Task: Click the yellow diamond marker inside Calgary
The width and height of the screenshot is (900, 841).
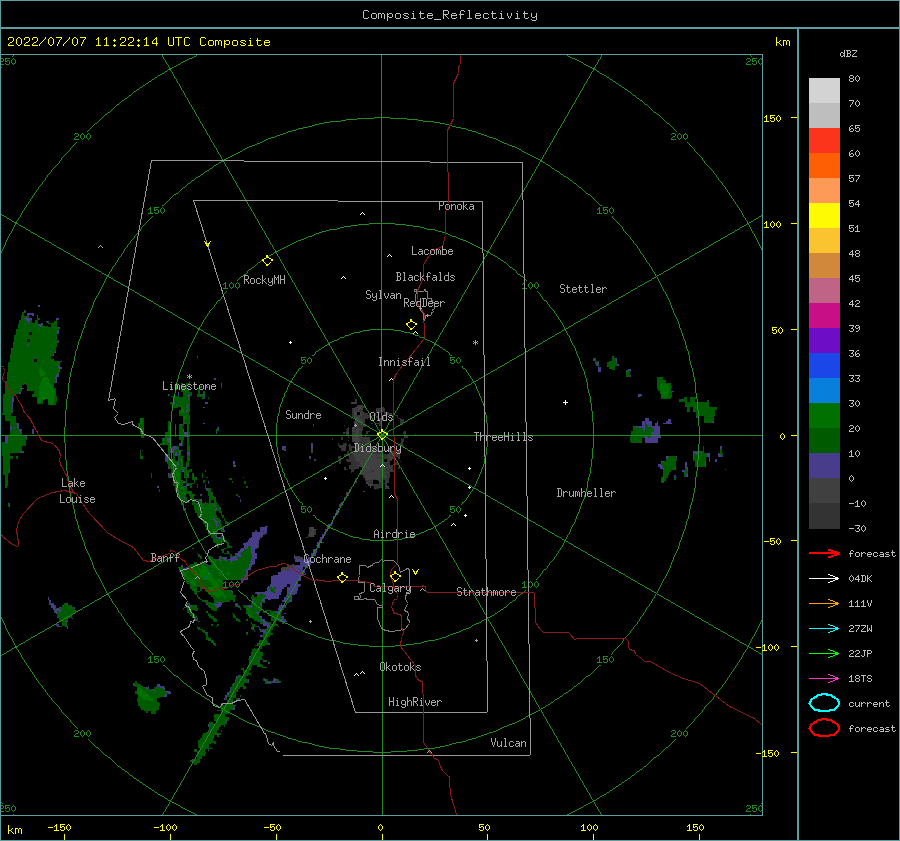Action: [395, 576]
